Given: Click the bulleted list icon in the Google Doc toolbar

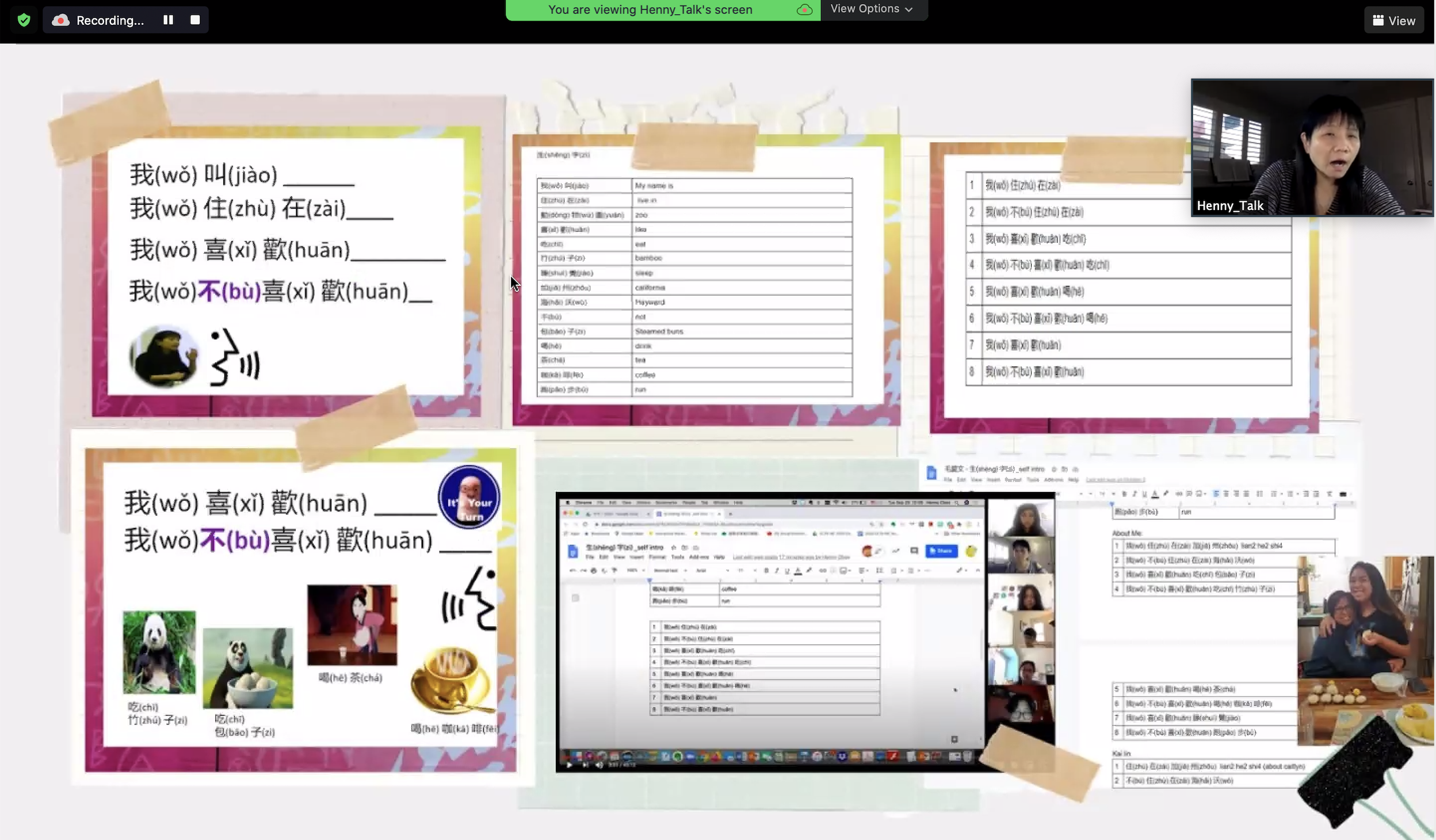Looking at the screenshot, I should click(x=1290, y=494).
